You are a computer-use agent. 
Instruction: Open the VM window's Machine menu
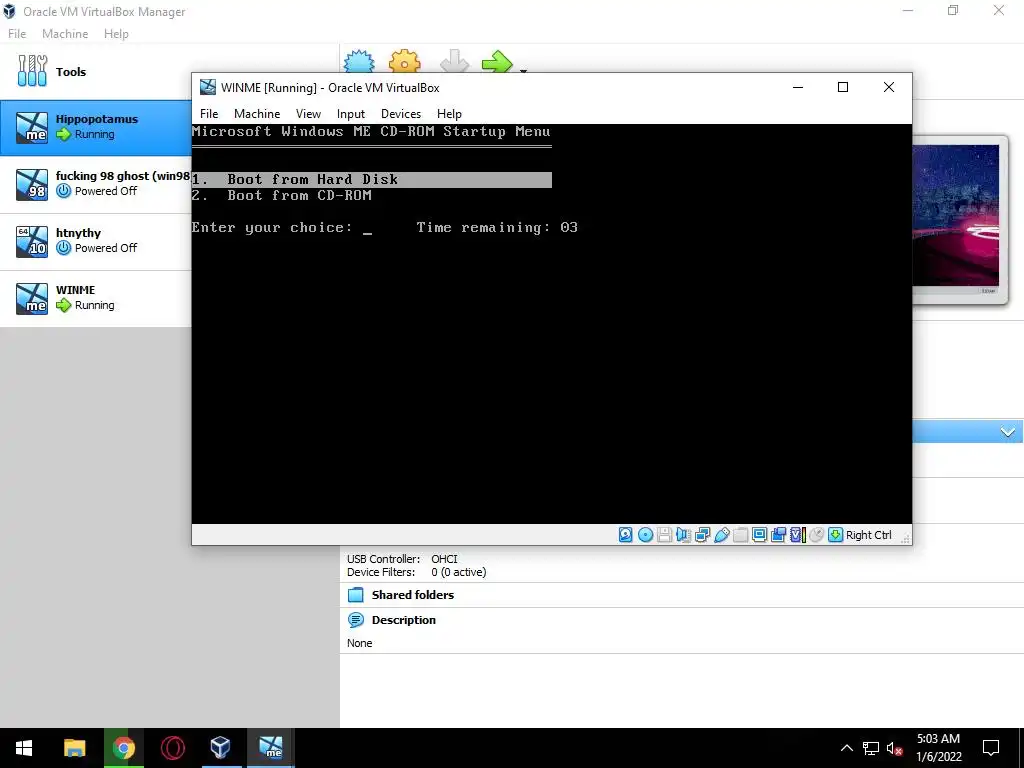click(x=257, y=114)
